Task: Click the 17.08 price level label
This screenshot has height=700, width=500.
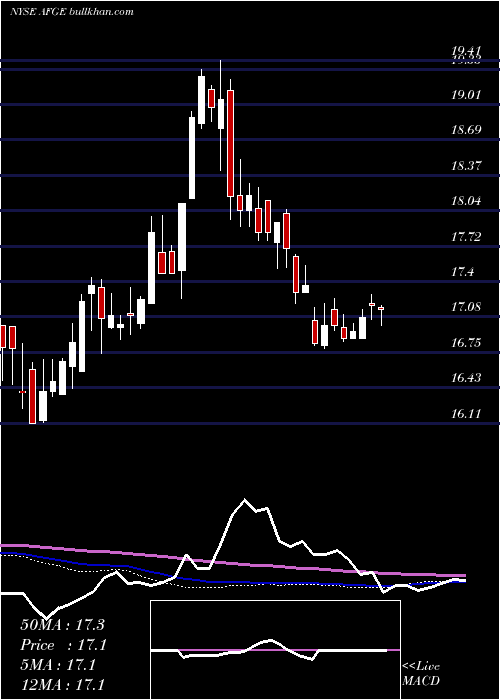Action: (x=467, y=307)
